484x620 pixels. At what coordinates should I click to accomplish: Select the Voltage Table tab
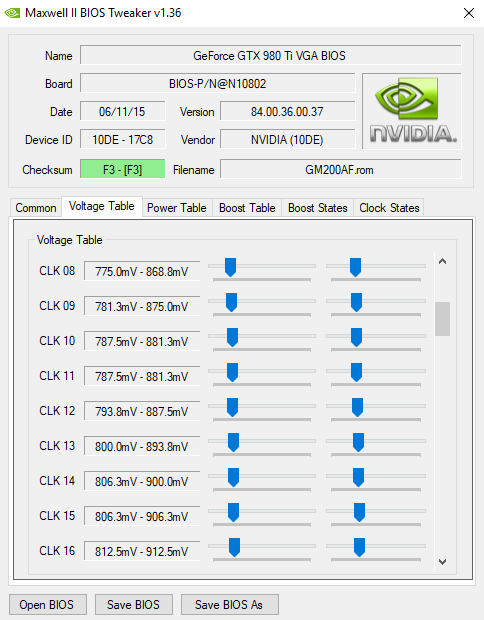tap(102, 206)
